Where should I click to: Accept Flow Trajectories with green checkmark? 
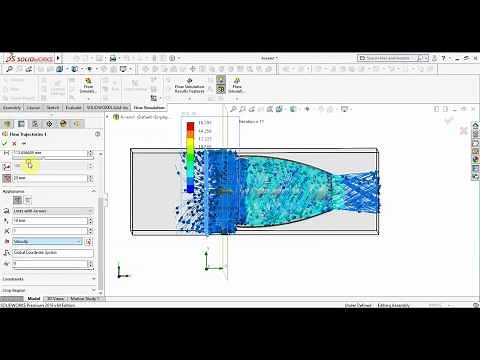(5, 143)
